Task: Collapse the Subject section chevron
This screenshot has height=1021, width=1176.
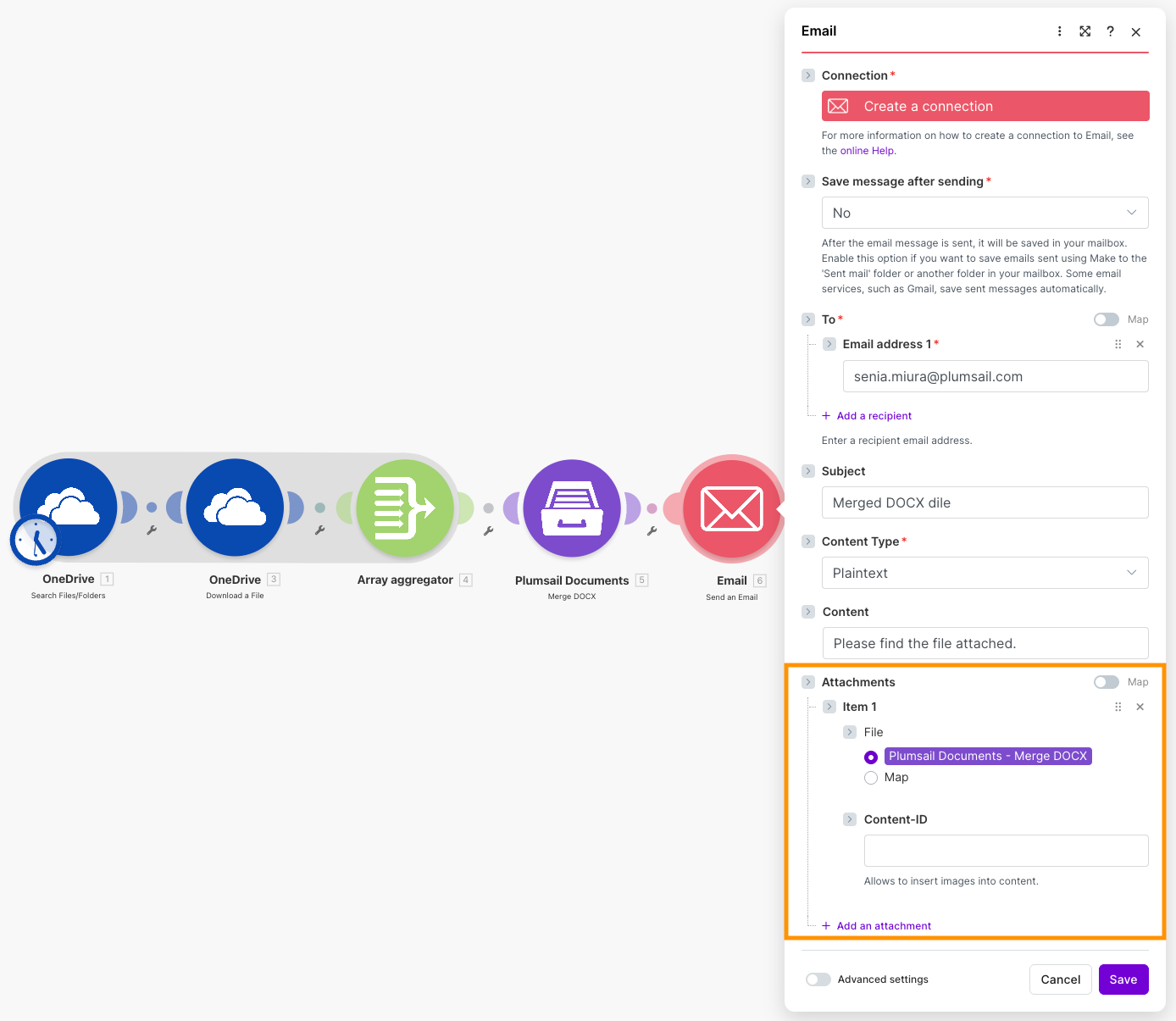Action: point(808,471)
